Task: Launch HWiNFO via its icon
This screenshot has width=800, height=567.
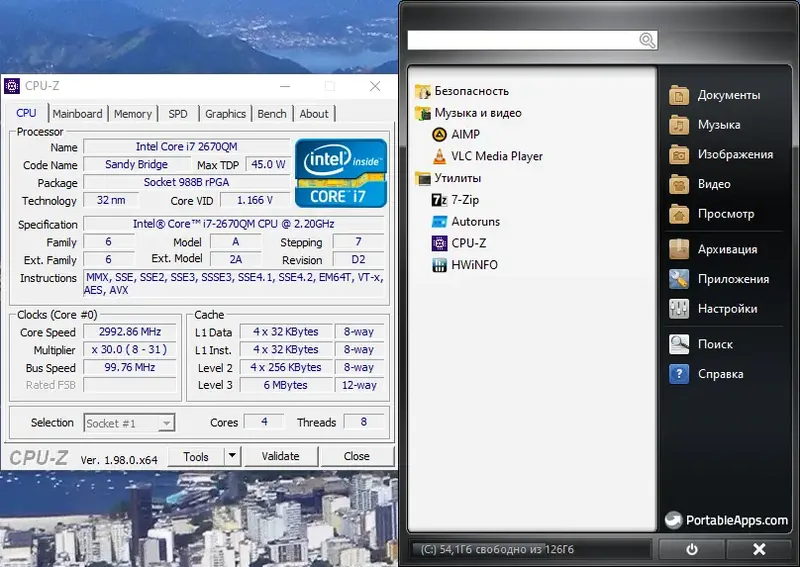Action: (439, 265)
